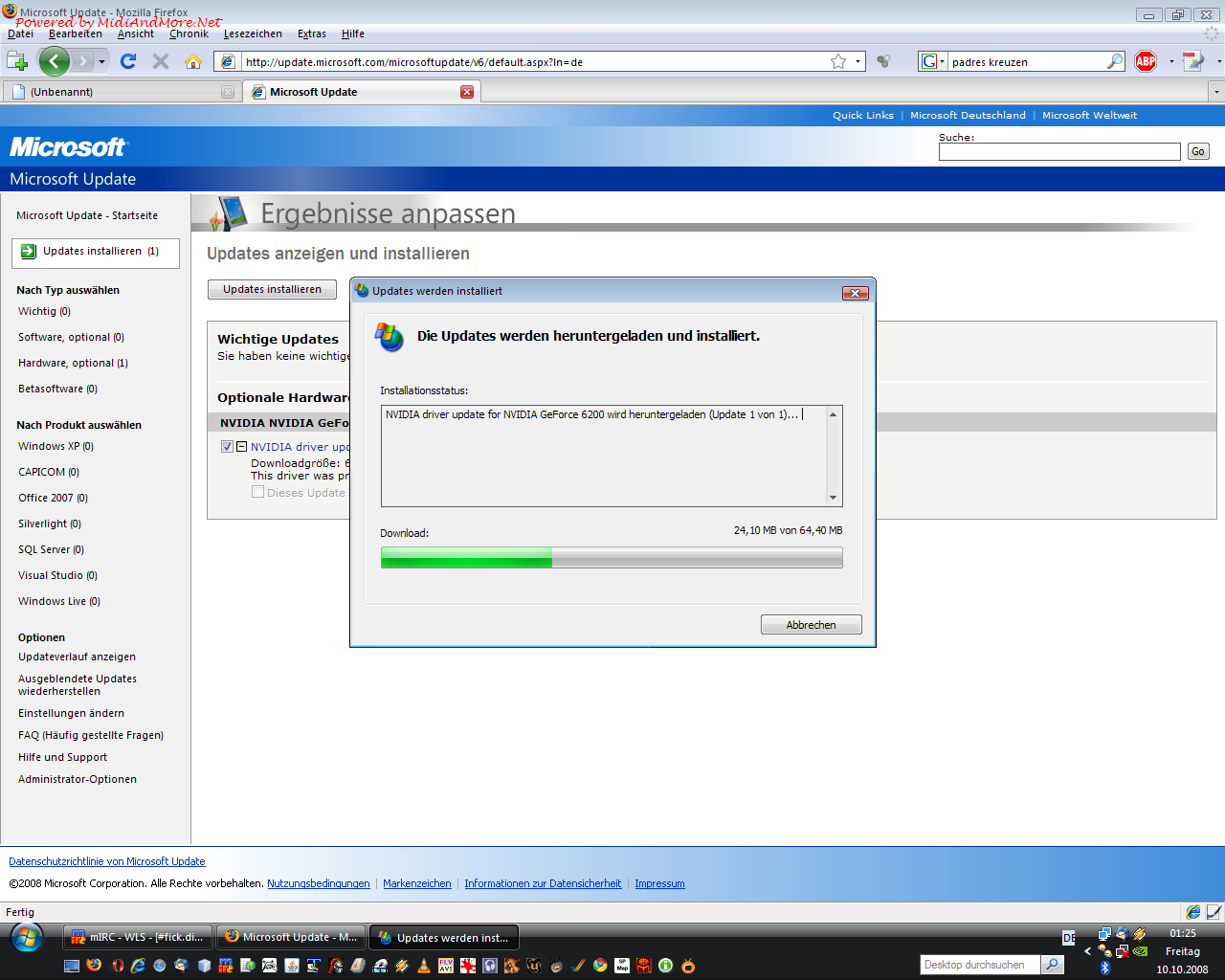Image resolution: width=1225 pixels, height=980 pixels.
Task: Open the Lesezeichen menu
Action: (x=253, y=33)
